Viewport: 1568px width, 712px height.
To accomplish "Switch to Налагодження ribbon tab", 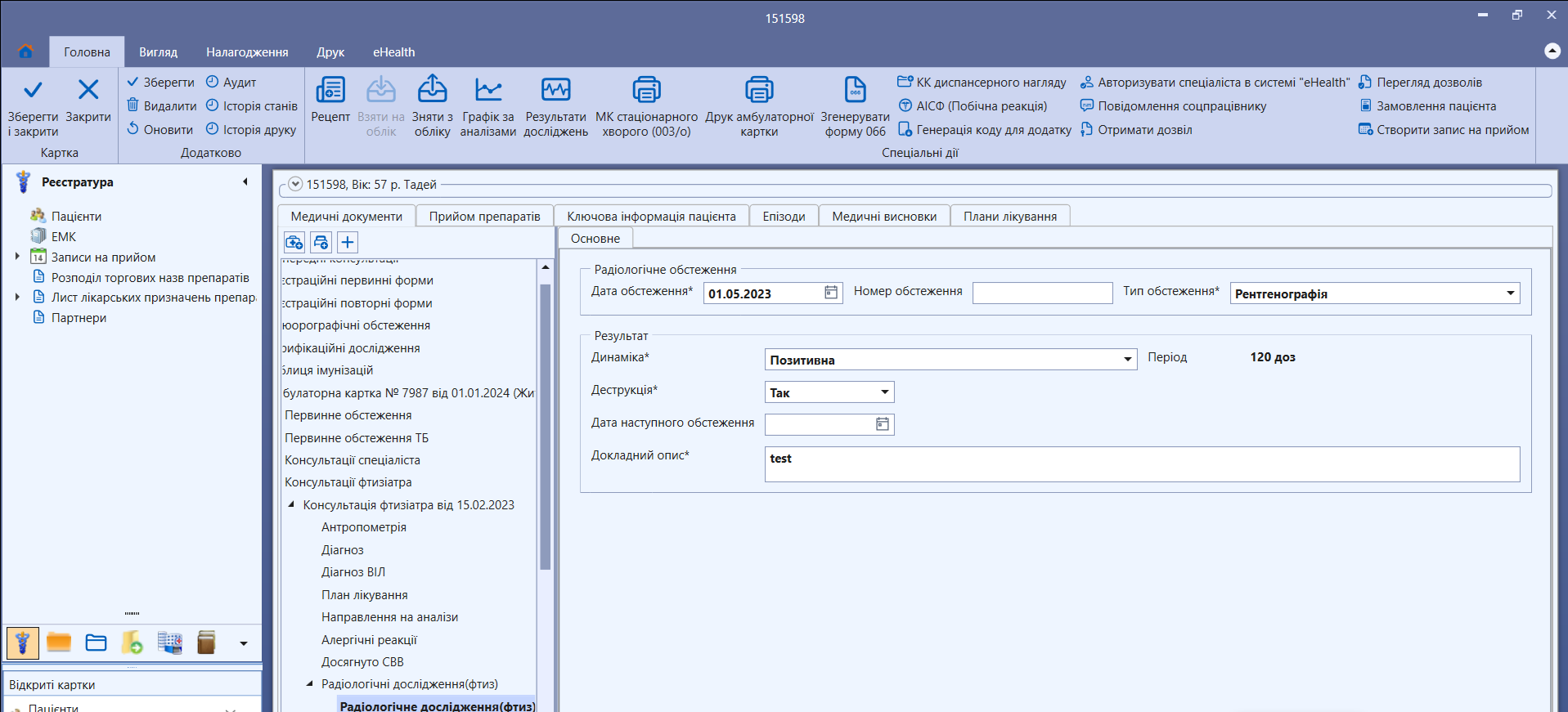I will tap(247, 51).
